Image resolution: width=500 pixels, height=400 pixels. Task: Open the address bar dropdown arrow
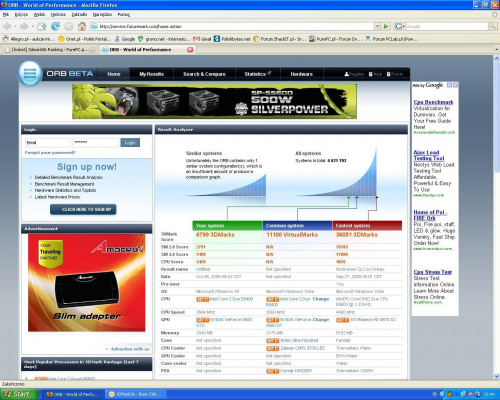[377, 26]
